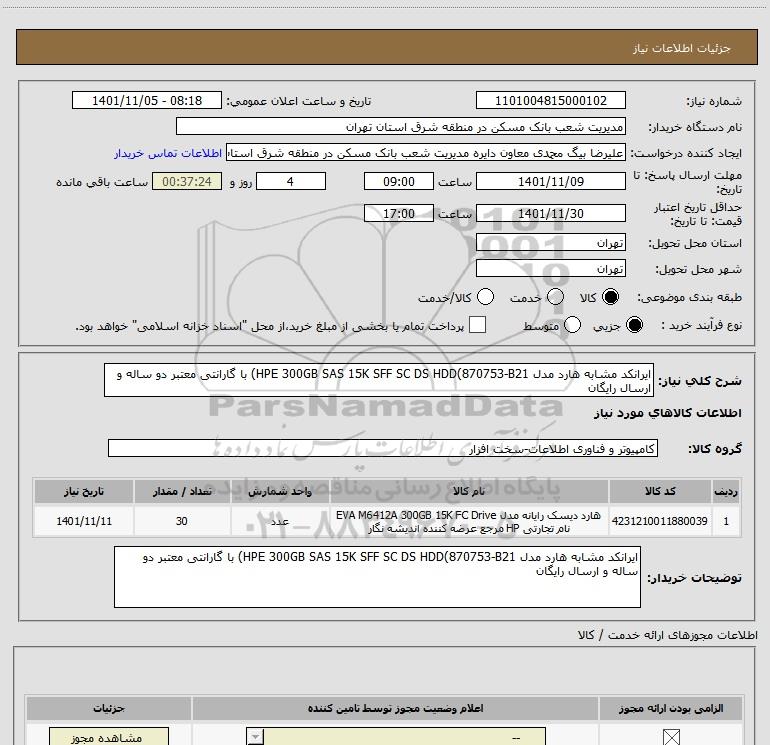The image size is (770, 745).
Task: Click the quantity cell 30
Action: (x=182, y=522)
